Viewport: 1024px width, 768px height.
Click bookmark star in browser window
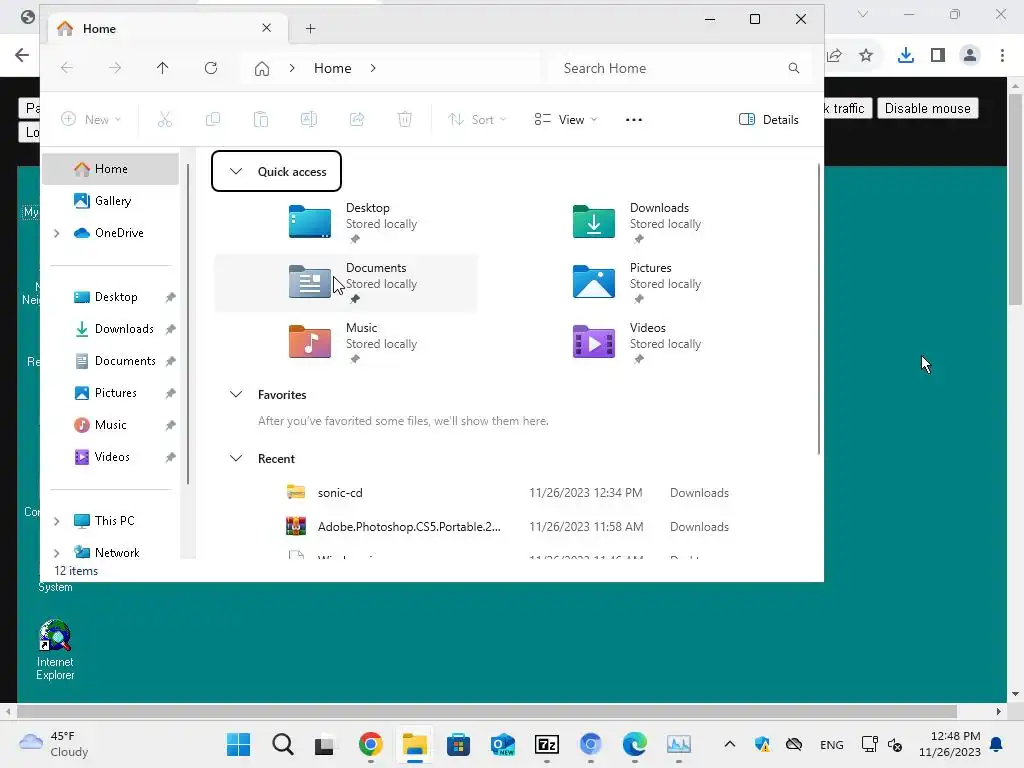point(866,56)
